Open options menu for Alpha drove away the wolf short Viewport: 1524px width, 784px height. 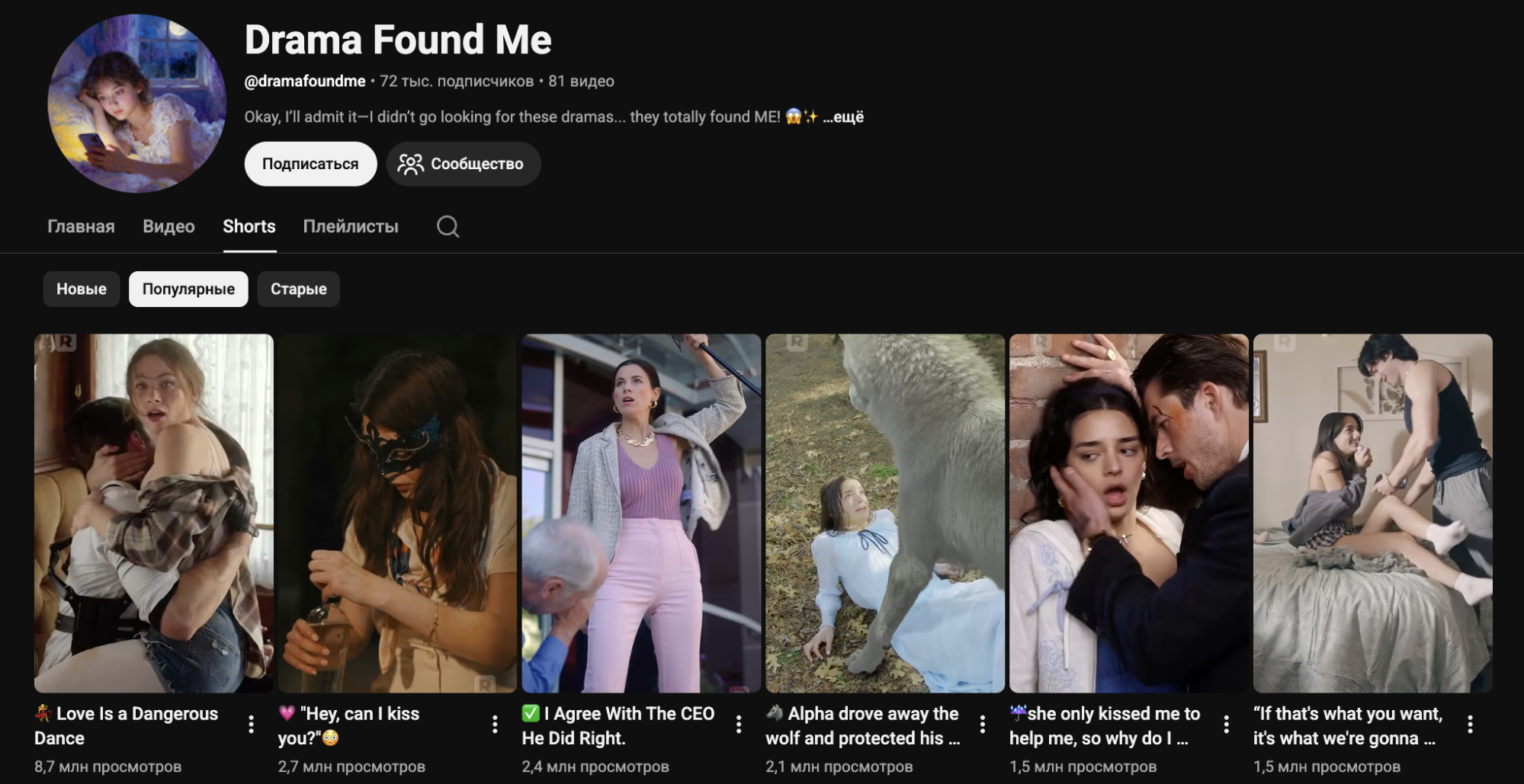tap(983, 725)
